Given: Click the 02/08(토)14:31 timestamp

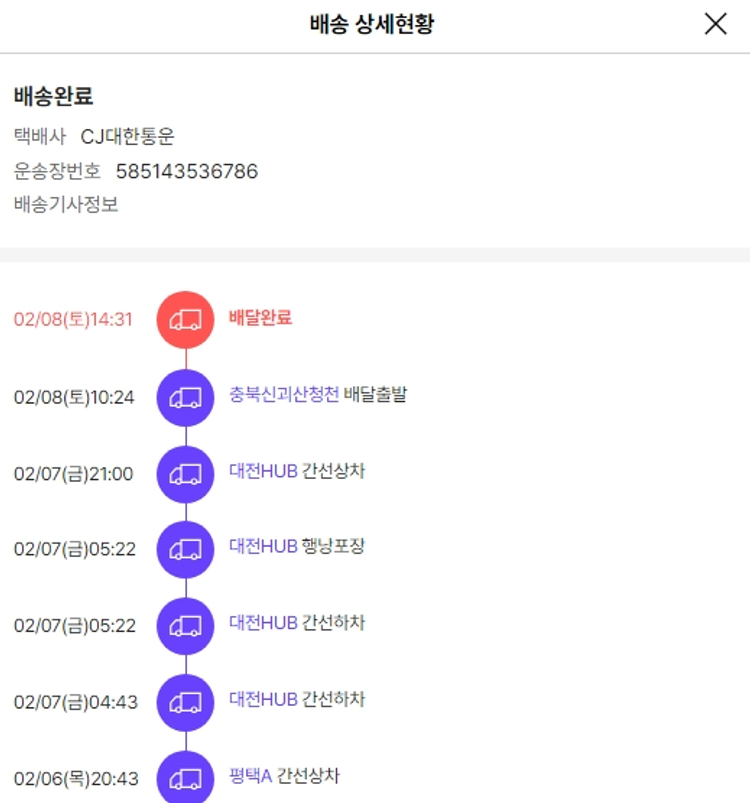Looking at the screenshot, I should (73, 320).
